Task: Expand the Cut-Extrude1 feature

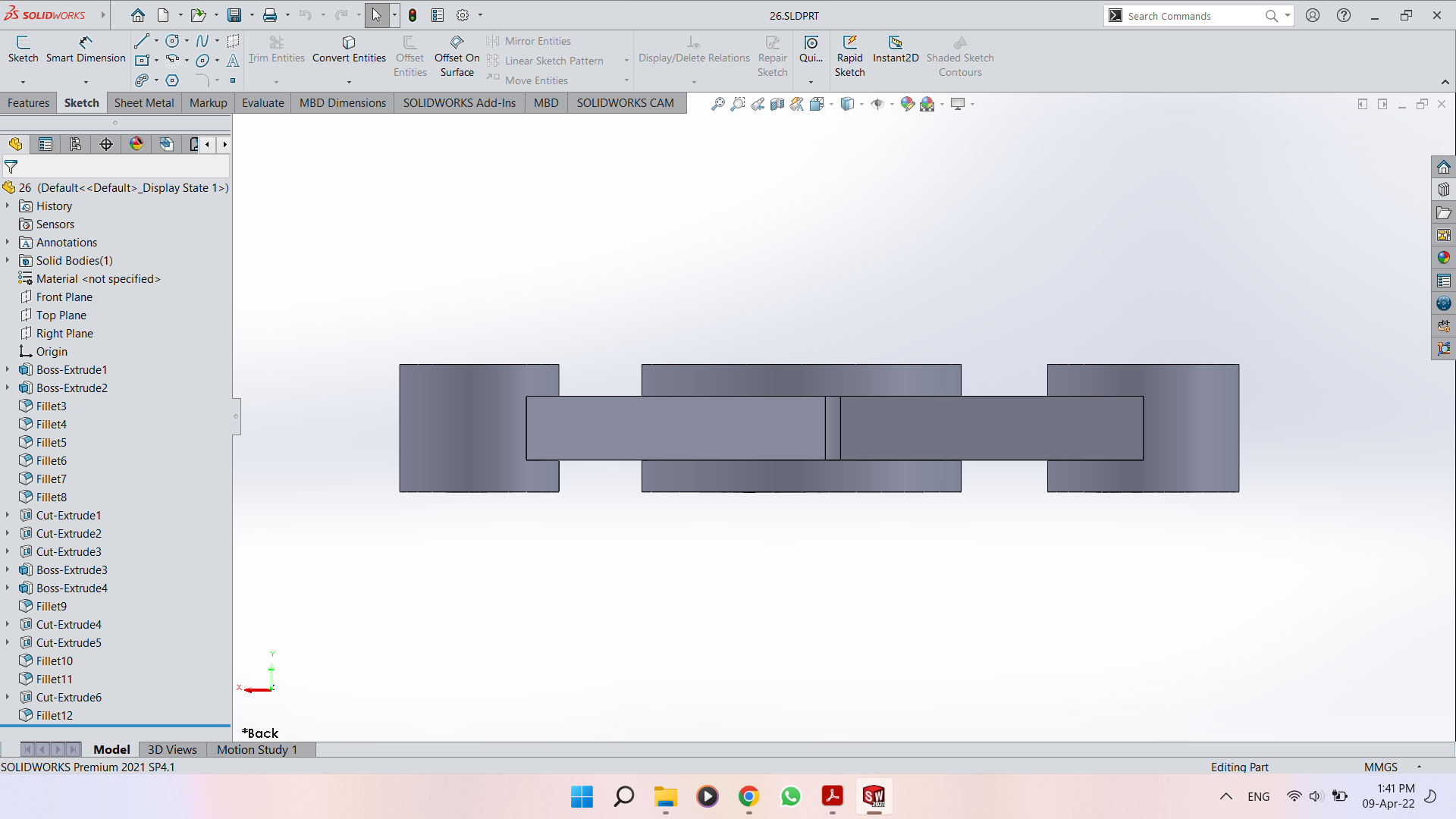Action: (8, 515)
